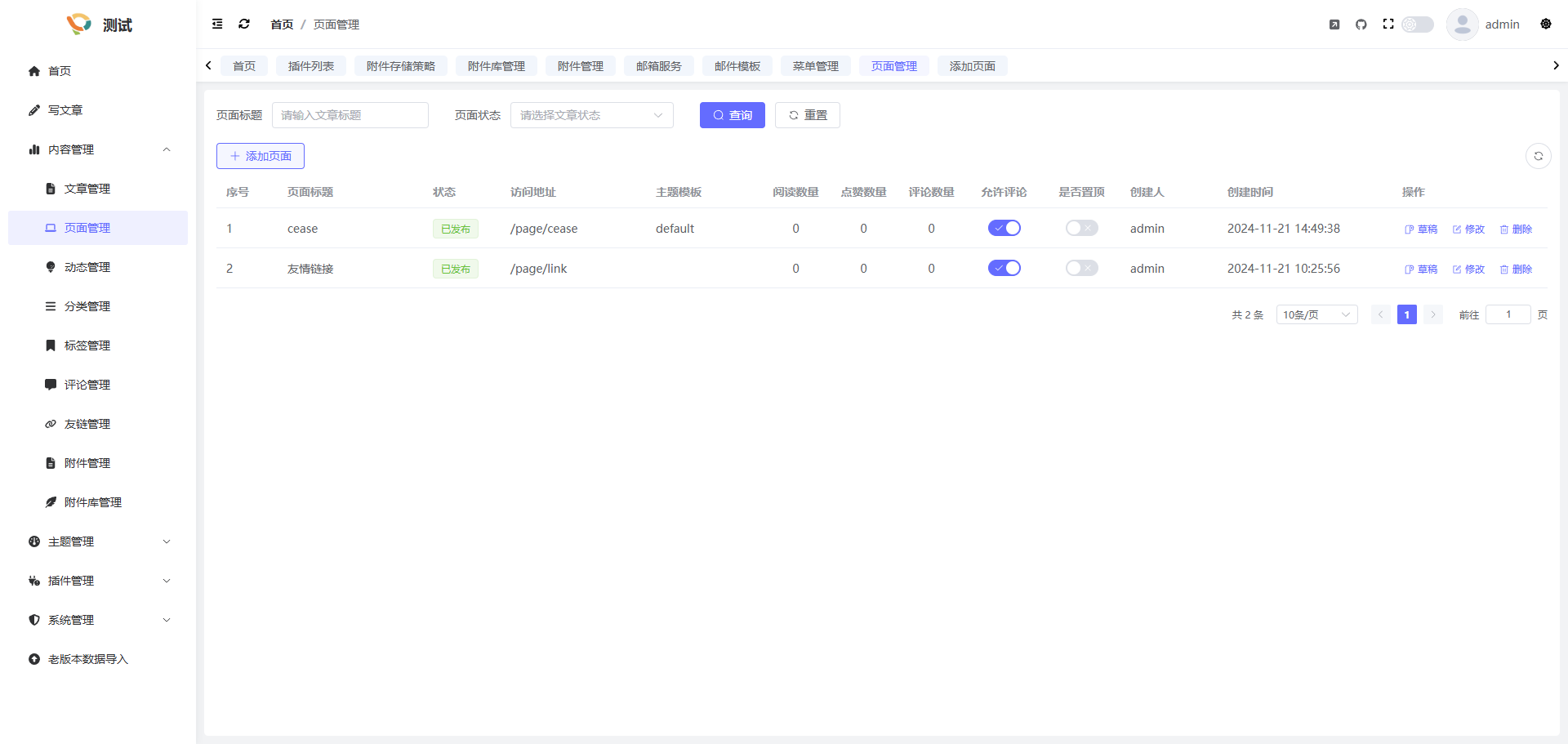This screenshot has width=1568, height=744.
Task: Open 文章管理 in the sidebar
Action: click(87, 189)
